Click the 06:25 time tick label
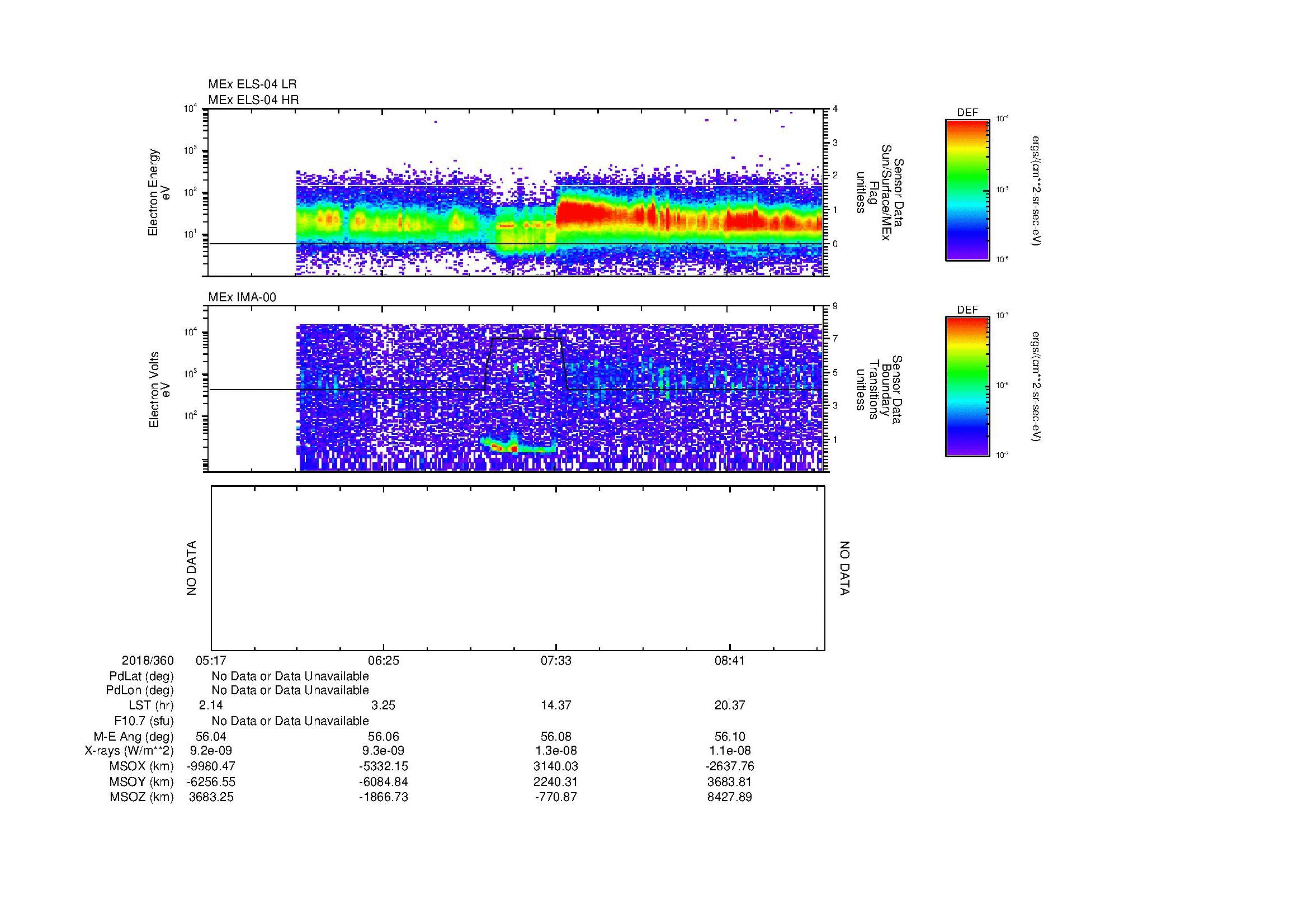 [x=384, y=660]
